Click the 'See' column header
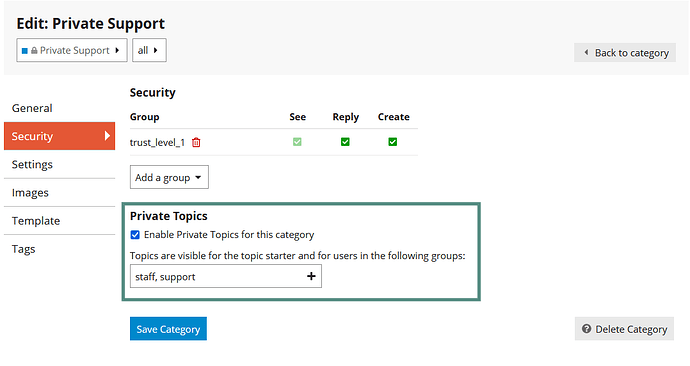Image resolution: width=690 pixels, height=366 pixels. (297, 117)
